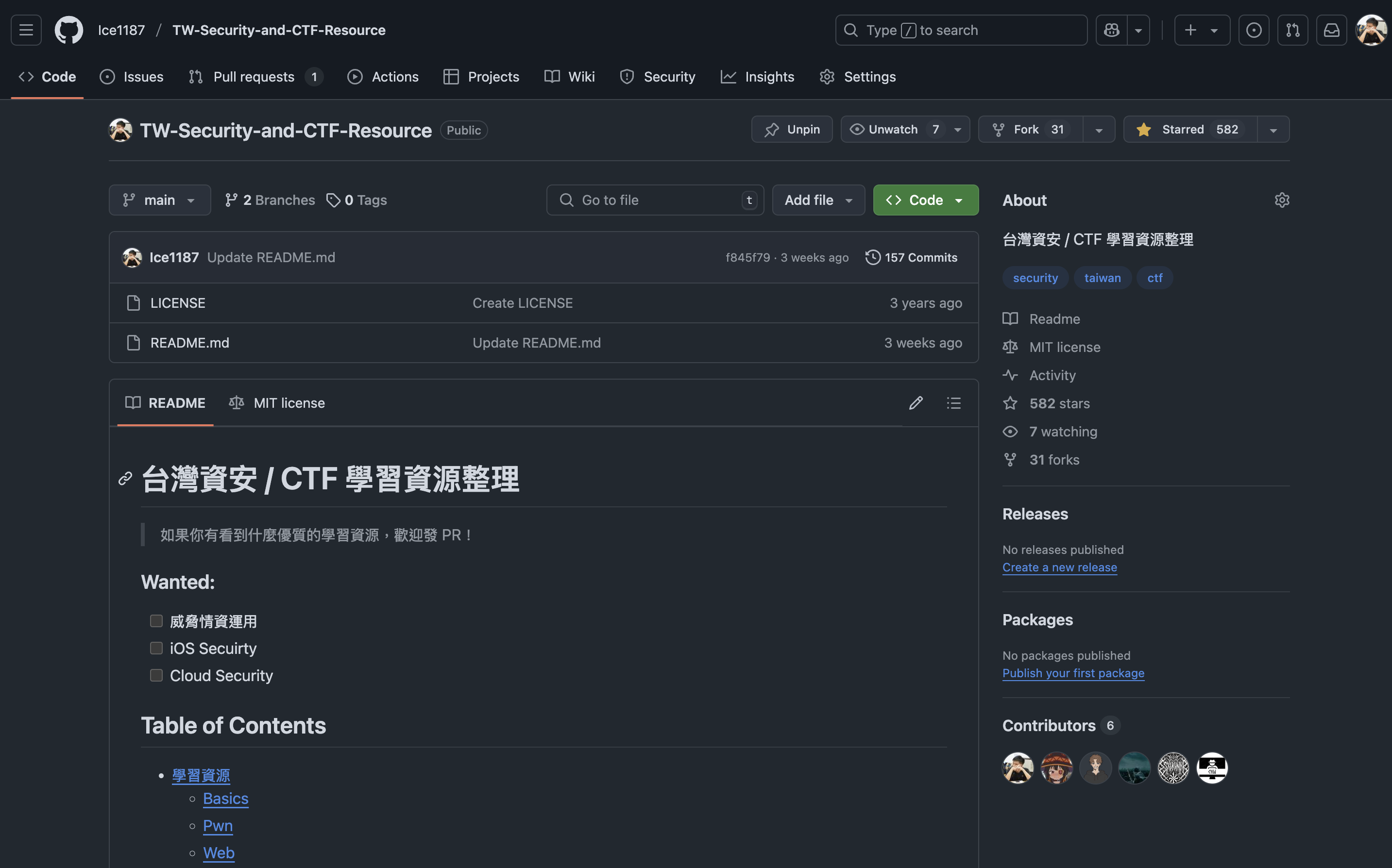Click Create a new release link
Screen dimensions: 1392x868
1059,567
